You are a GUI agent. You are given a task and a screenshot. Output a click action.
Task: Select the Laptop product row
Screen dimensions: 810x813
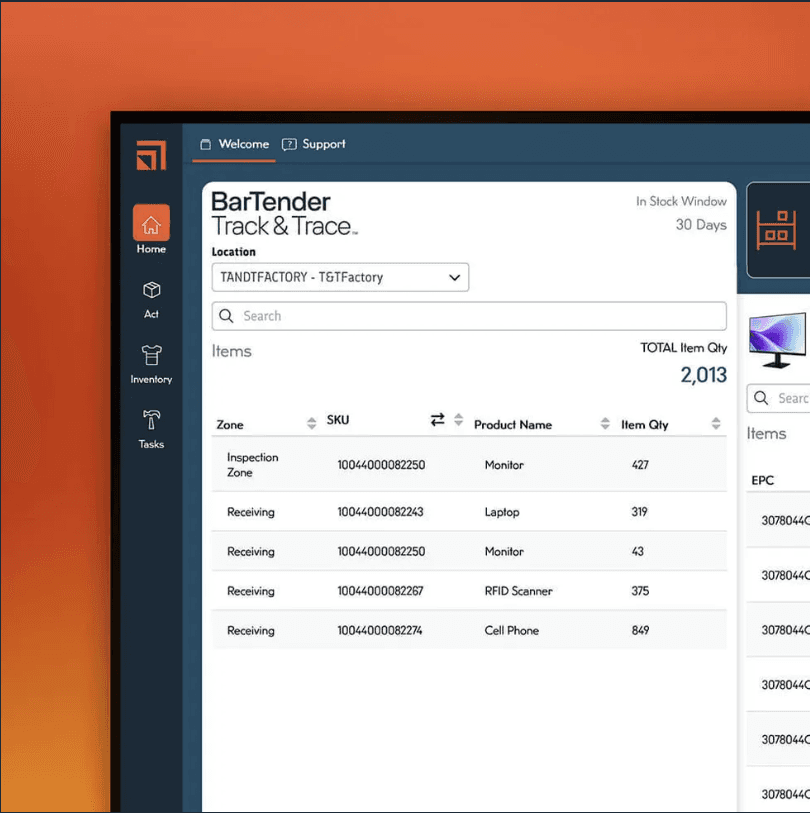pyautogui.click(x=469, y=512)
